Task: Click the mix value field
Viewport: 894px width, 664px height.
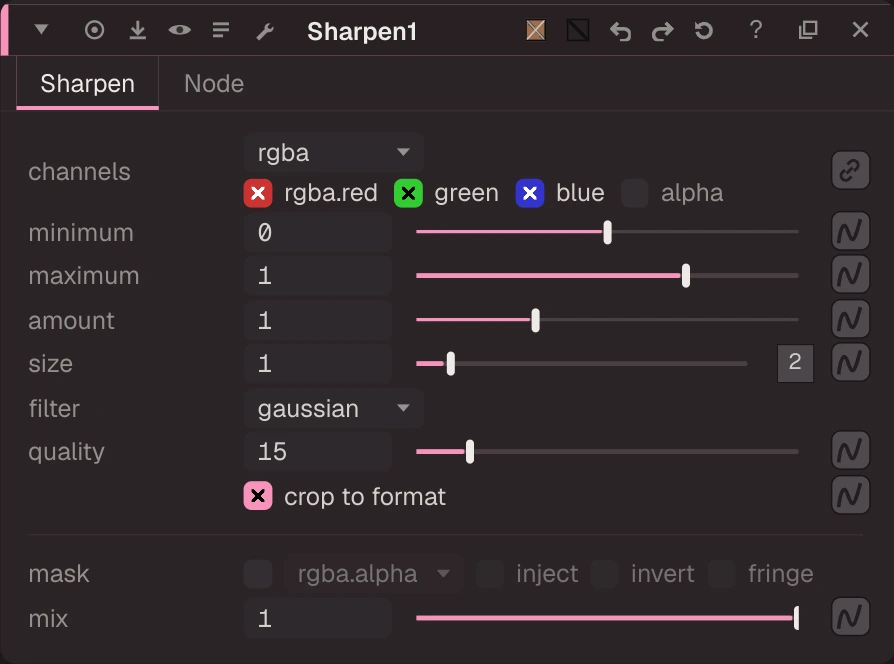Action: coord(318,618)
